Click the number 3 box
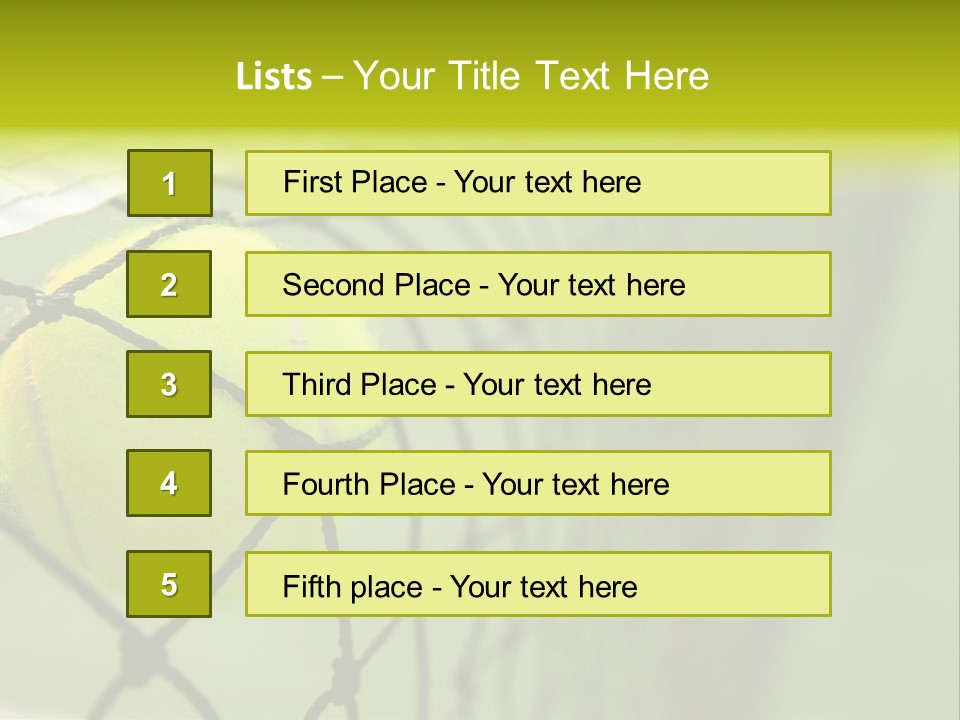Viewport: 960px width, 720px height. pyautogui.click(x=169, y=384)
